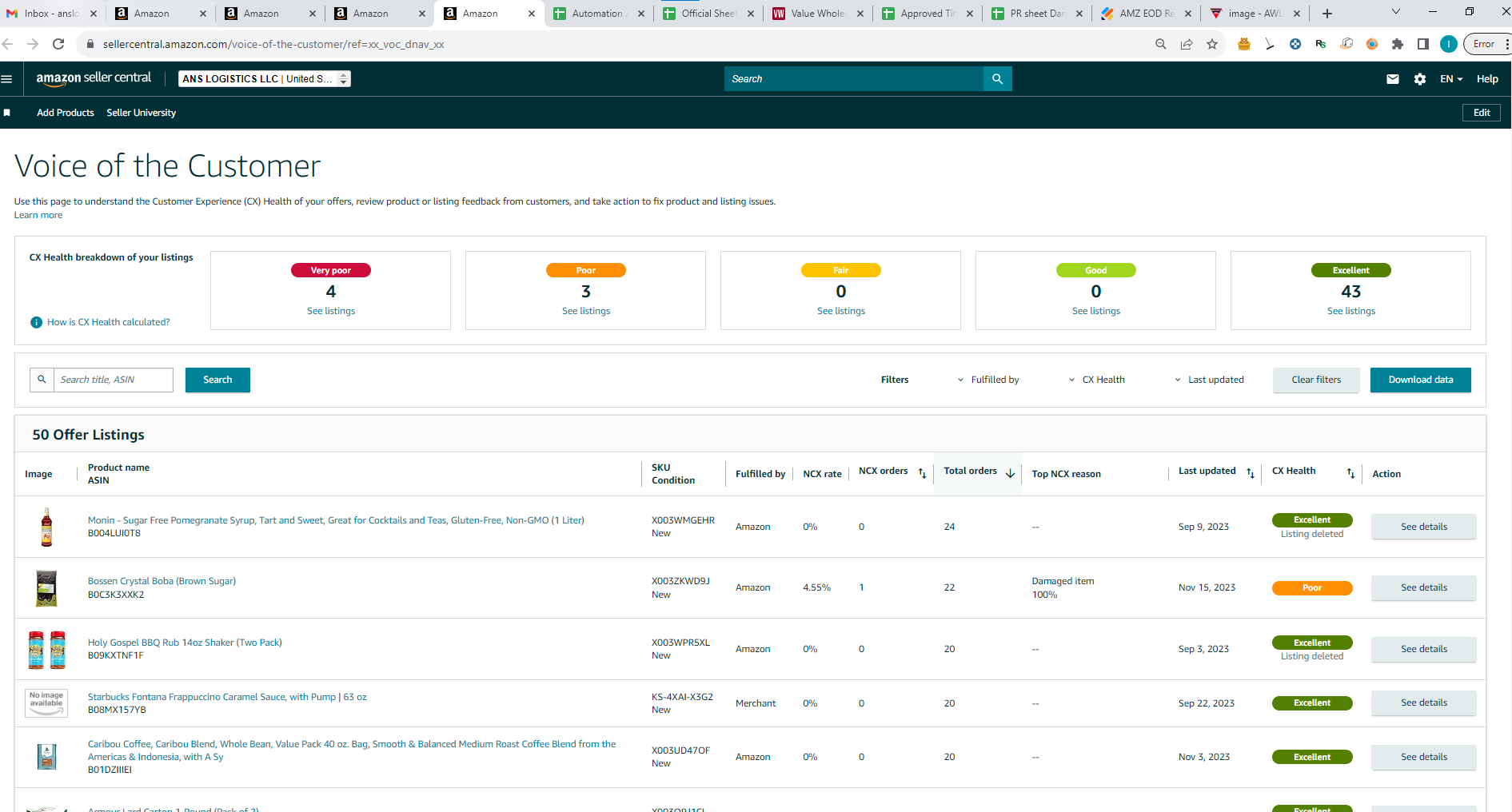Switch to the AMZ EOD Report tab

click(1146, 14)
